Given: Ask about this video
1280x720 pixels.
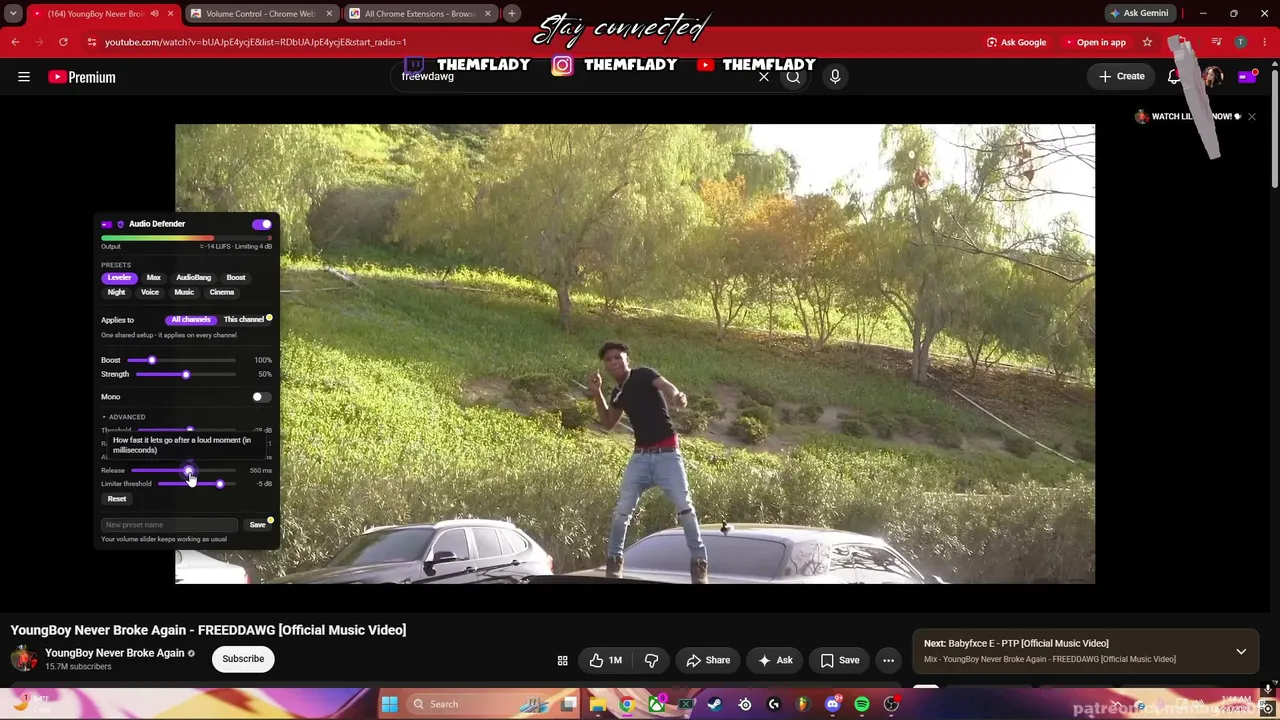Looking at the screenshot, I should pos(776,660).
